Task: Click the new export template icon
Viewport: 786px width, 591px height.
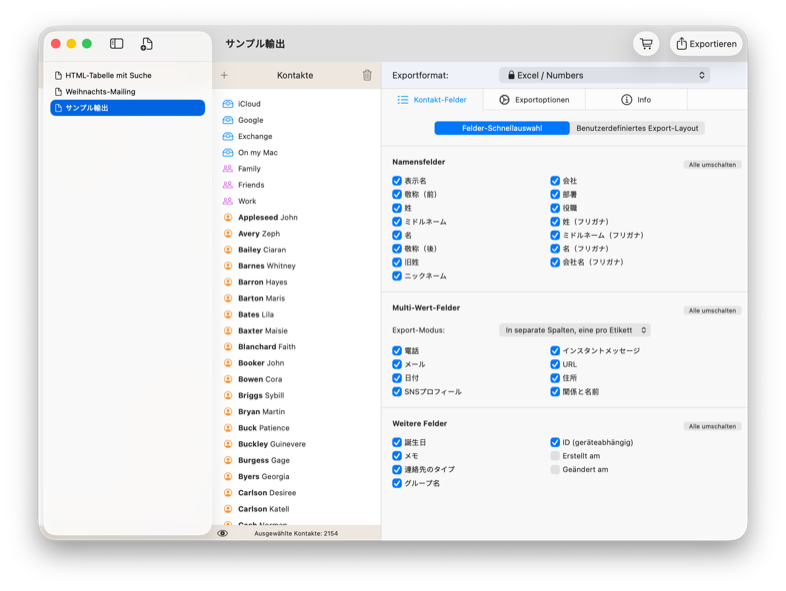Action: (x=146, y=44)
